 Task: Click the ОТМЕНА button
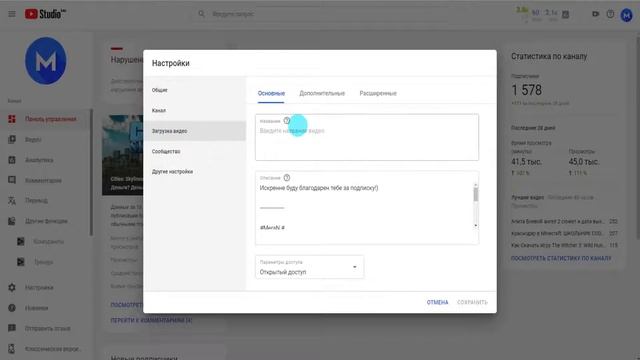point(437,302)
